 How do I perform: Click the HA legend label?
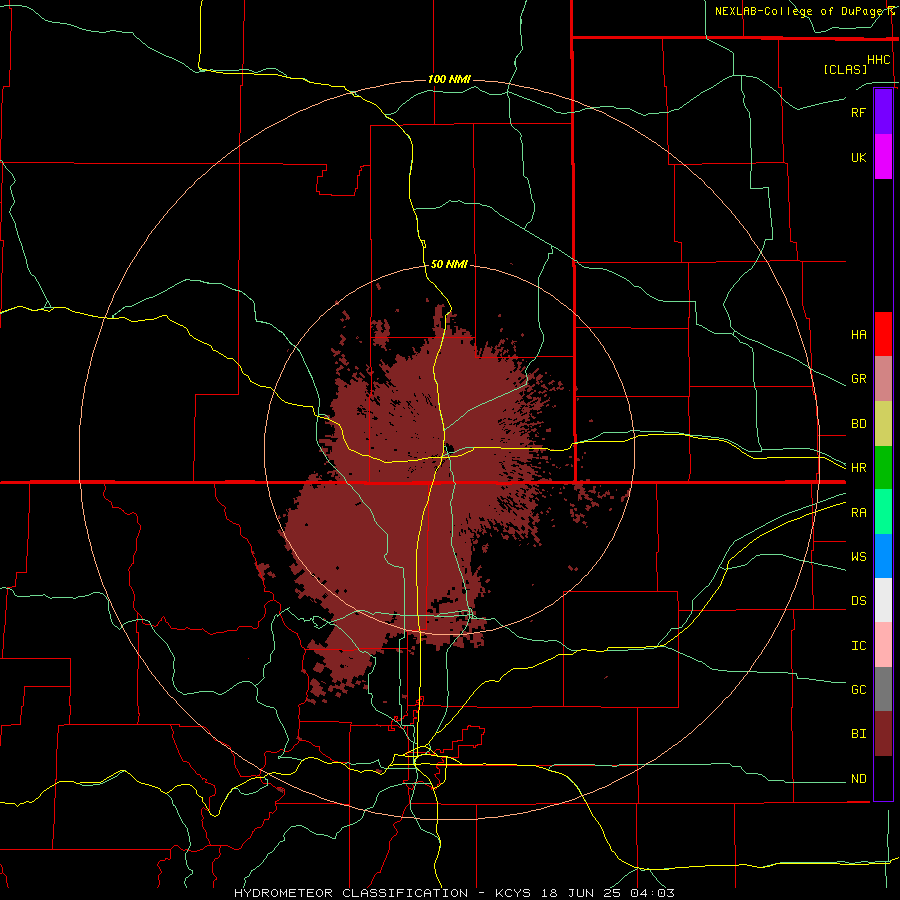click(x=858, y=334)
